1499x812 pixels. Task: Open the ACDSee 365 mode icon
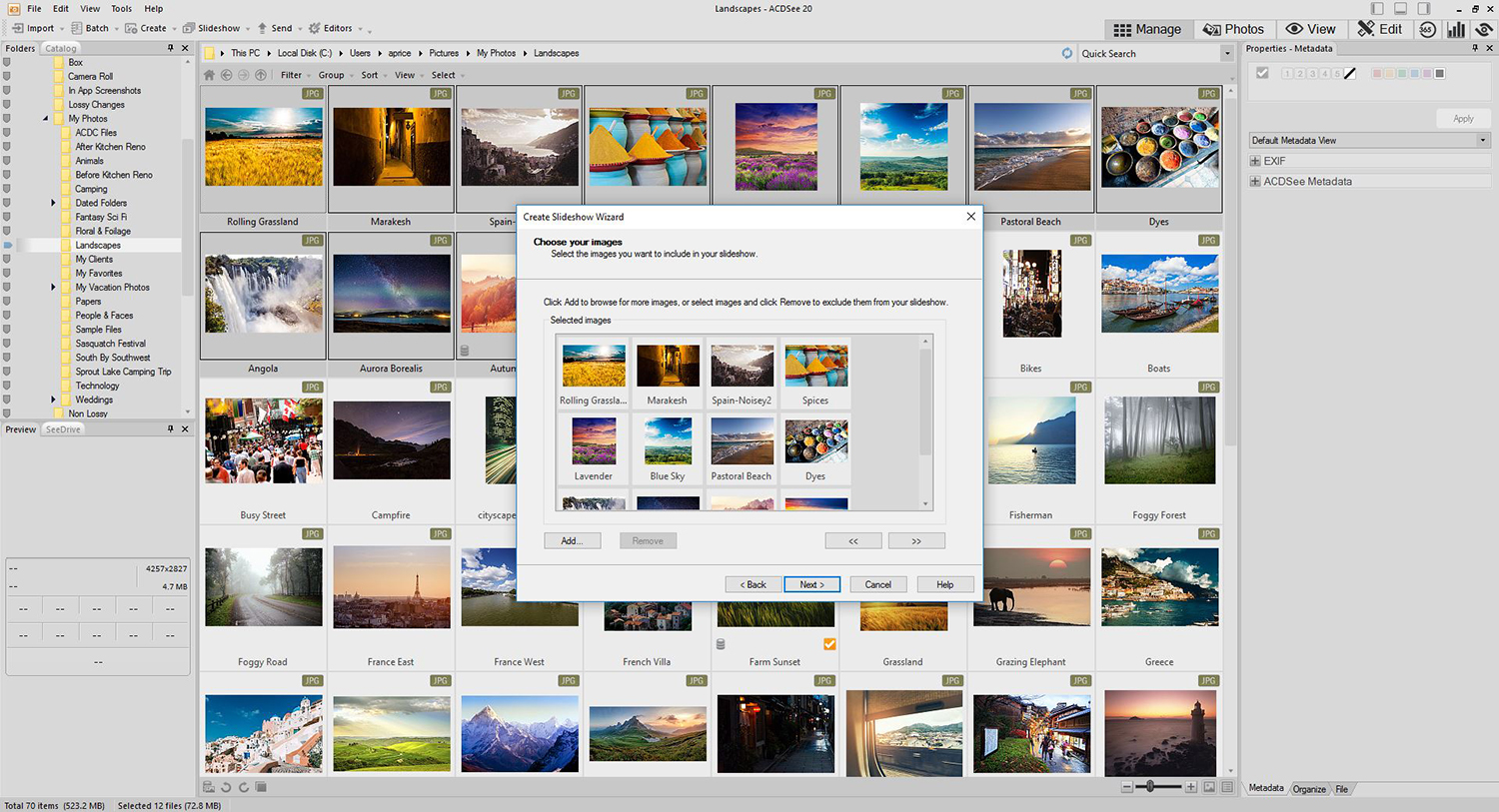(1427, 29)
